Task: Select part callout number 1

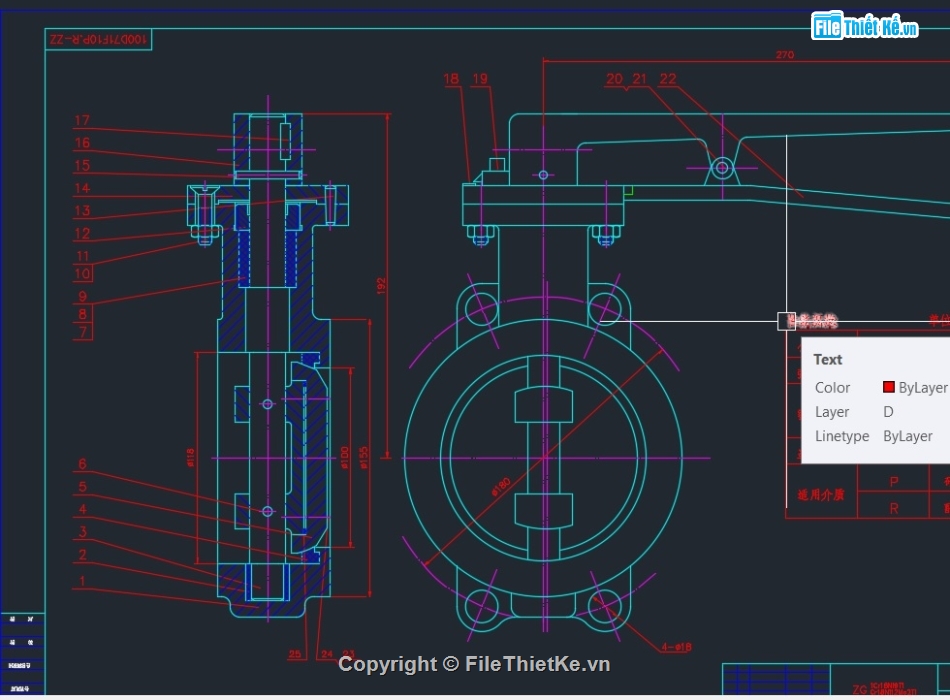Action: [82, 581]
